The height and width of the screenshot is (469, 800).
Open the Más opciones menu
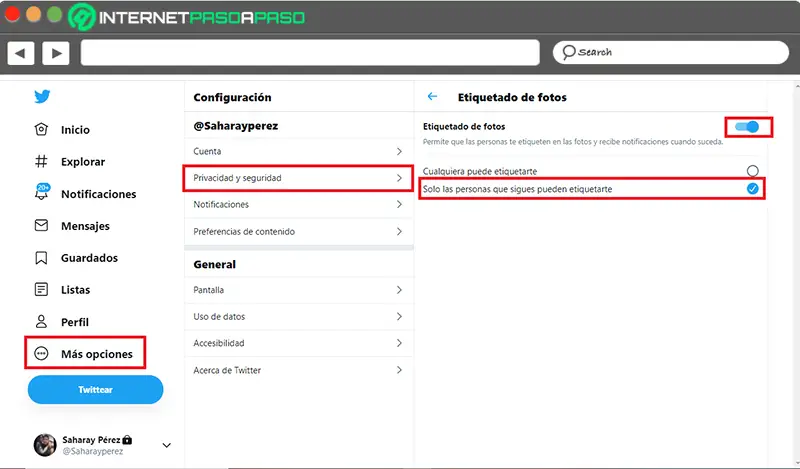click(x=86, y=354)
